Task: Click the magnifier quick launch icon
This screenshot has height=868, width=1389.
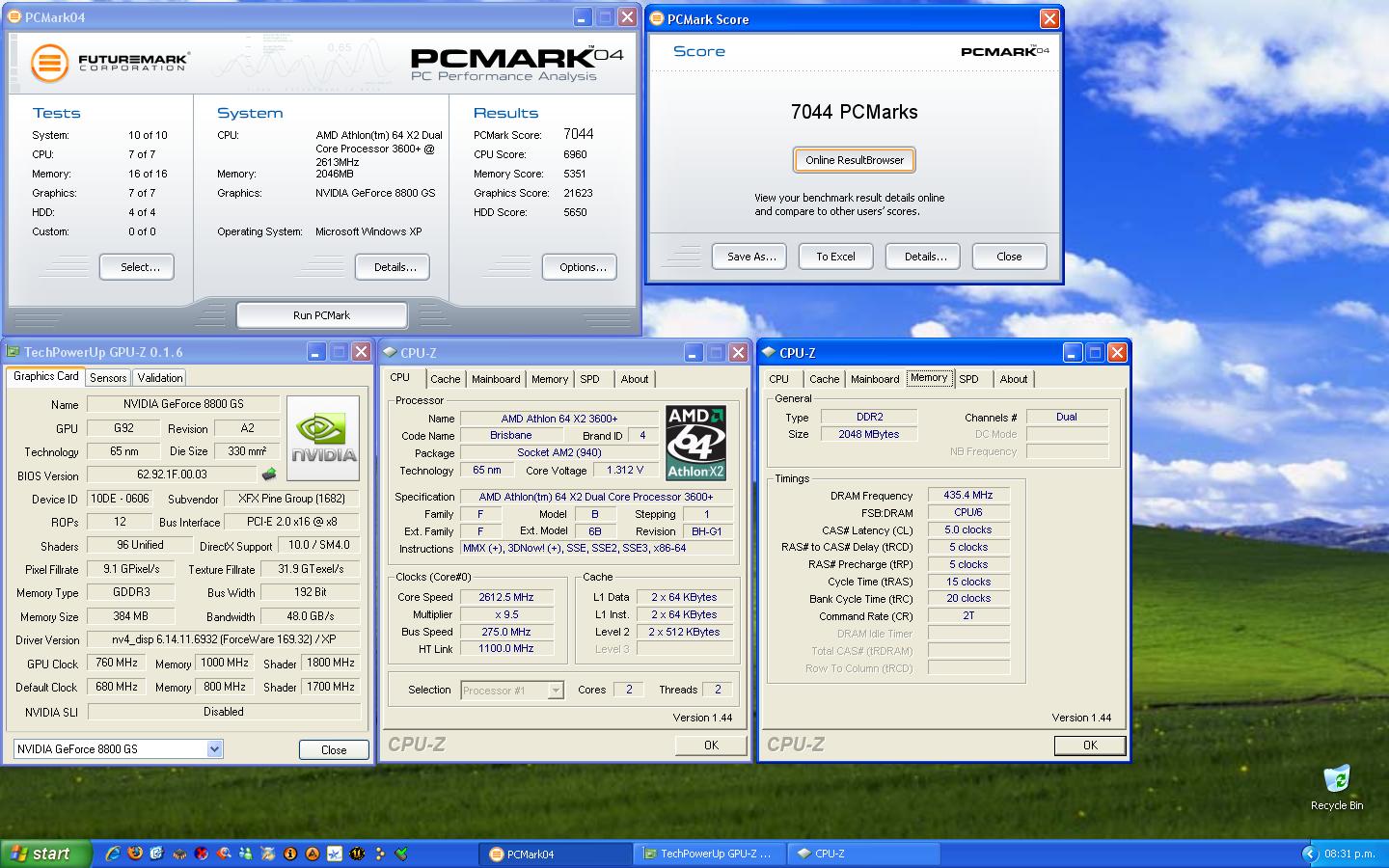Action: tap(224, 854)
